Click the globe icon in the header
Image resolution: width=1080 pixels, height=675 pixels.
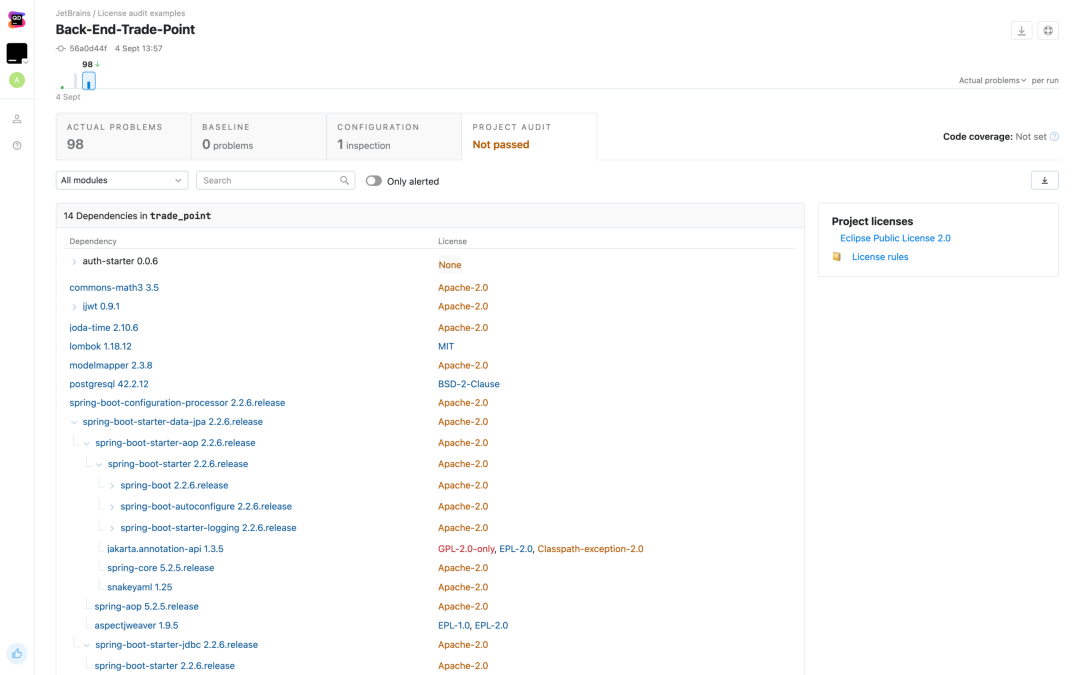[1048, 30]
